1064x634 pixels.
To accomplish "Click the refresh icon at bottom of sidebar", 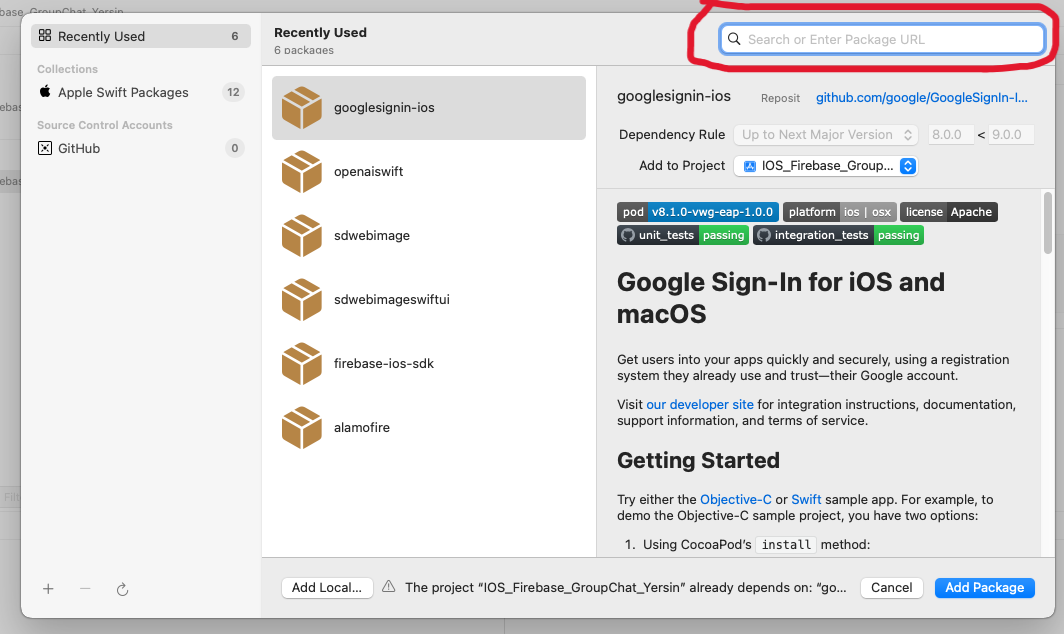I will coord(122,589).
